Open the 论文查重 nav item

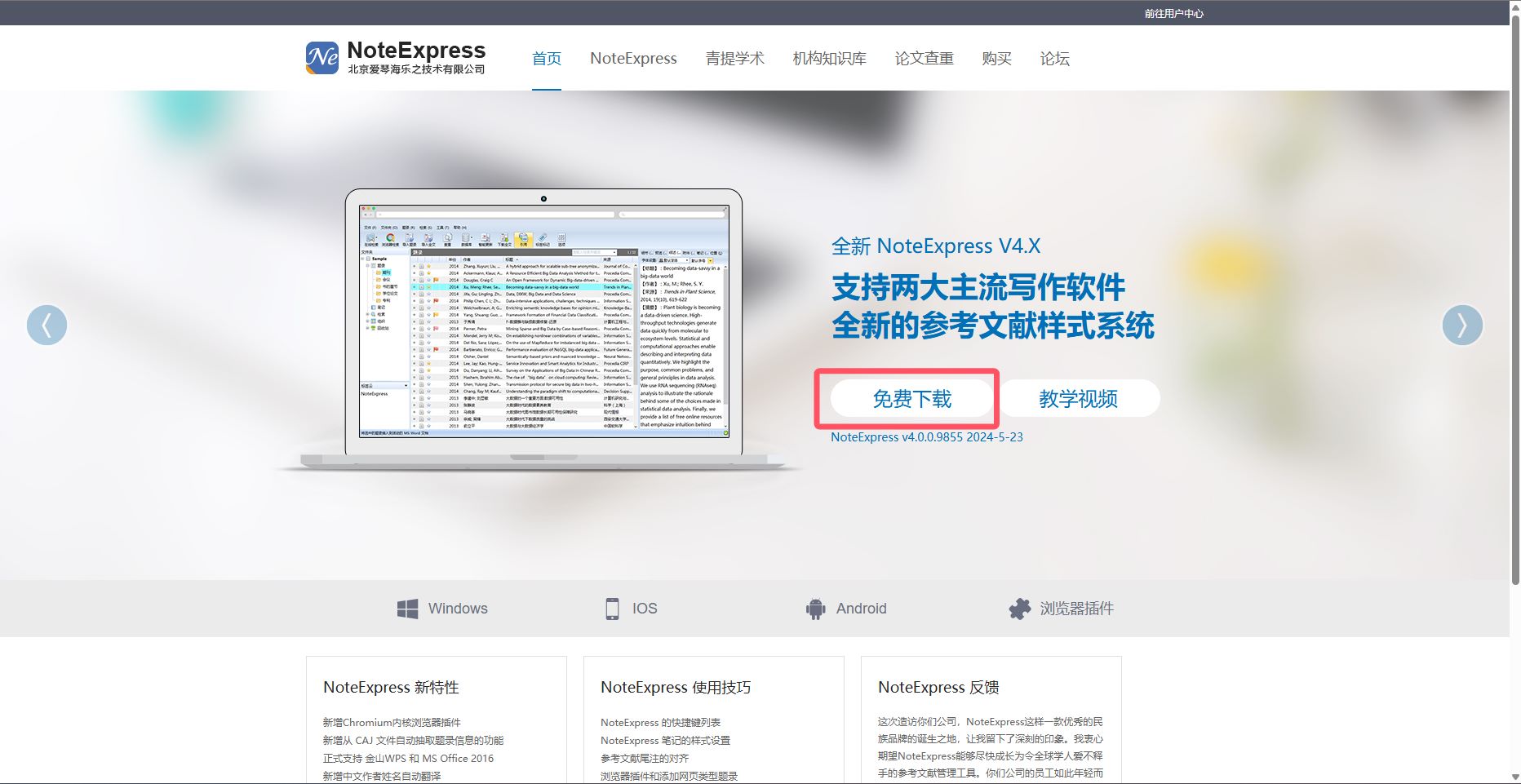tap(924, 58)
